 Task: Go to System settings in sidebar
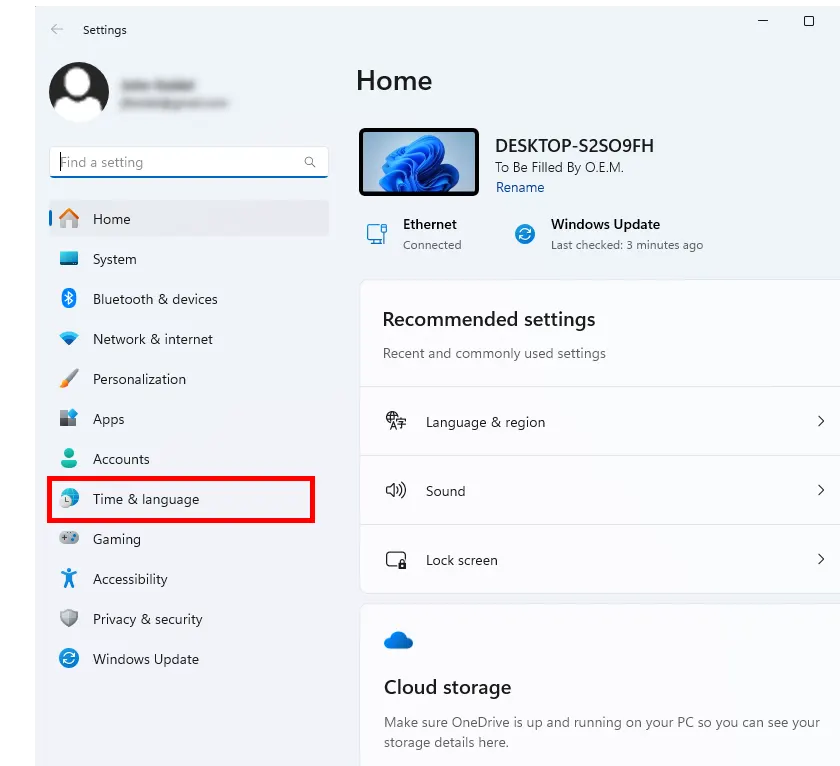114,259
